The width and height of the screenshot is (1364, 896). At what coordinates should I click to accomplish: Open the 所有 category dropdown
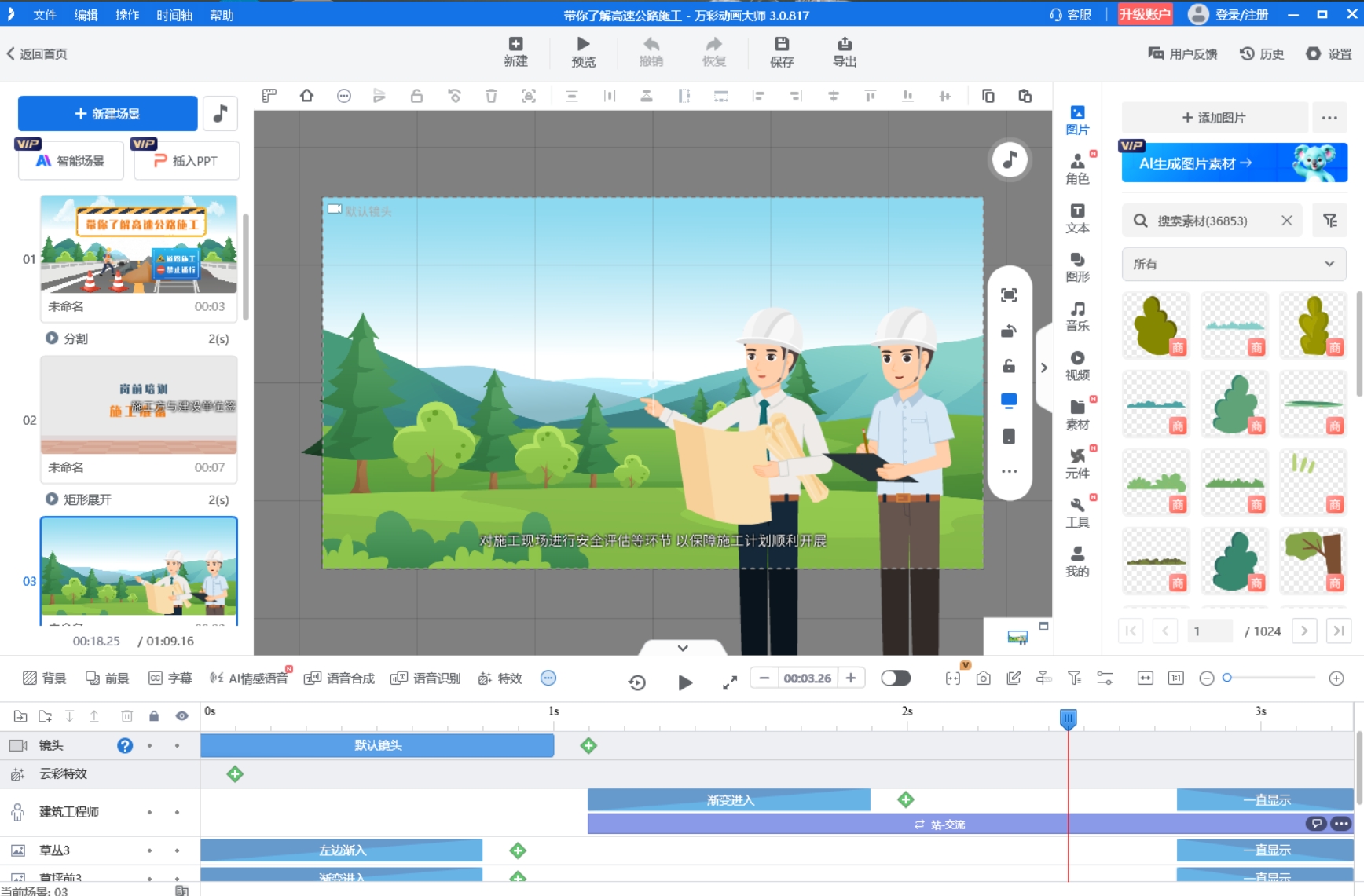(1234, 264)
